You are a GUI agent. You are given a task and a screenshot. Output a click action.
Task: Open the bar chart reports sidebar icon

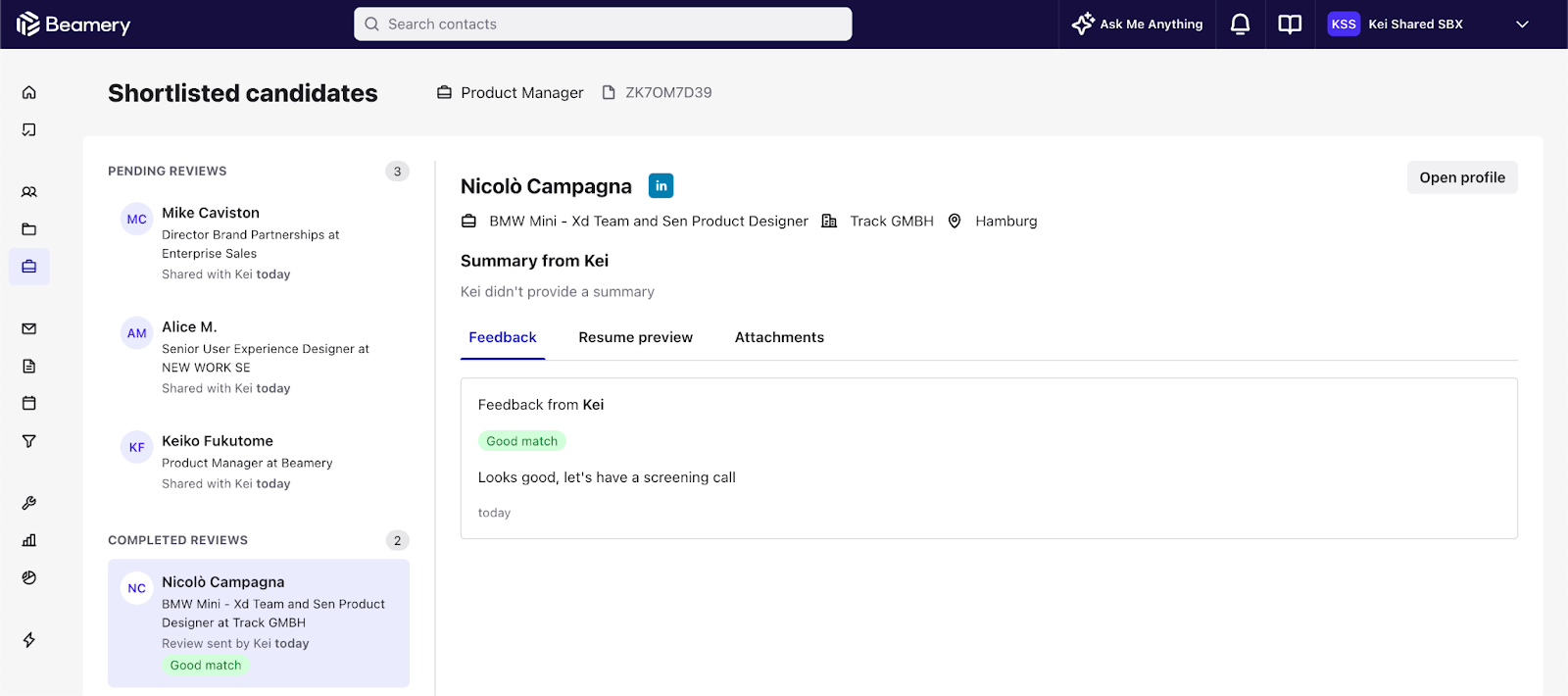(x=29, y=540)
